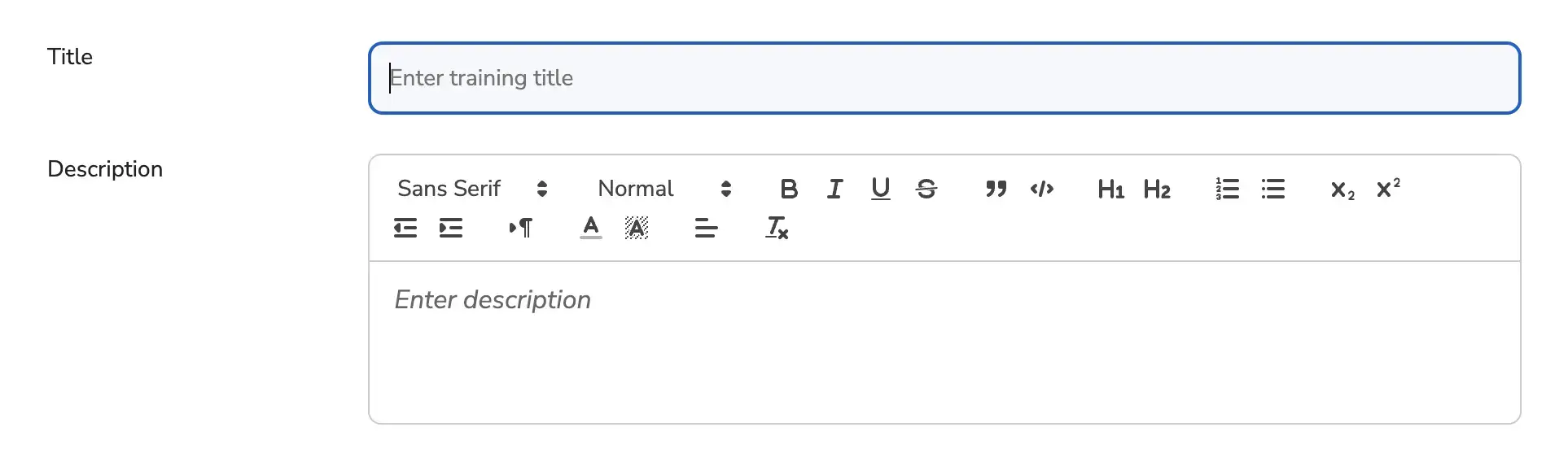The width and height of the screenshot is (1568, 449).
Task: Open the text color picker
Action: coord(591,228)
